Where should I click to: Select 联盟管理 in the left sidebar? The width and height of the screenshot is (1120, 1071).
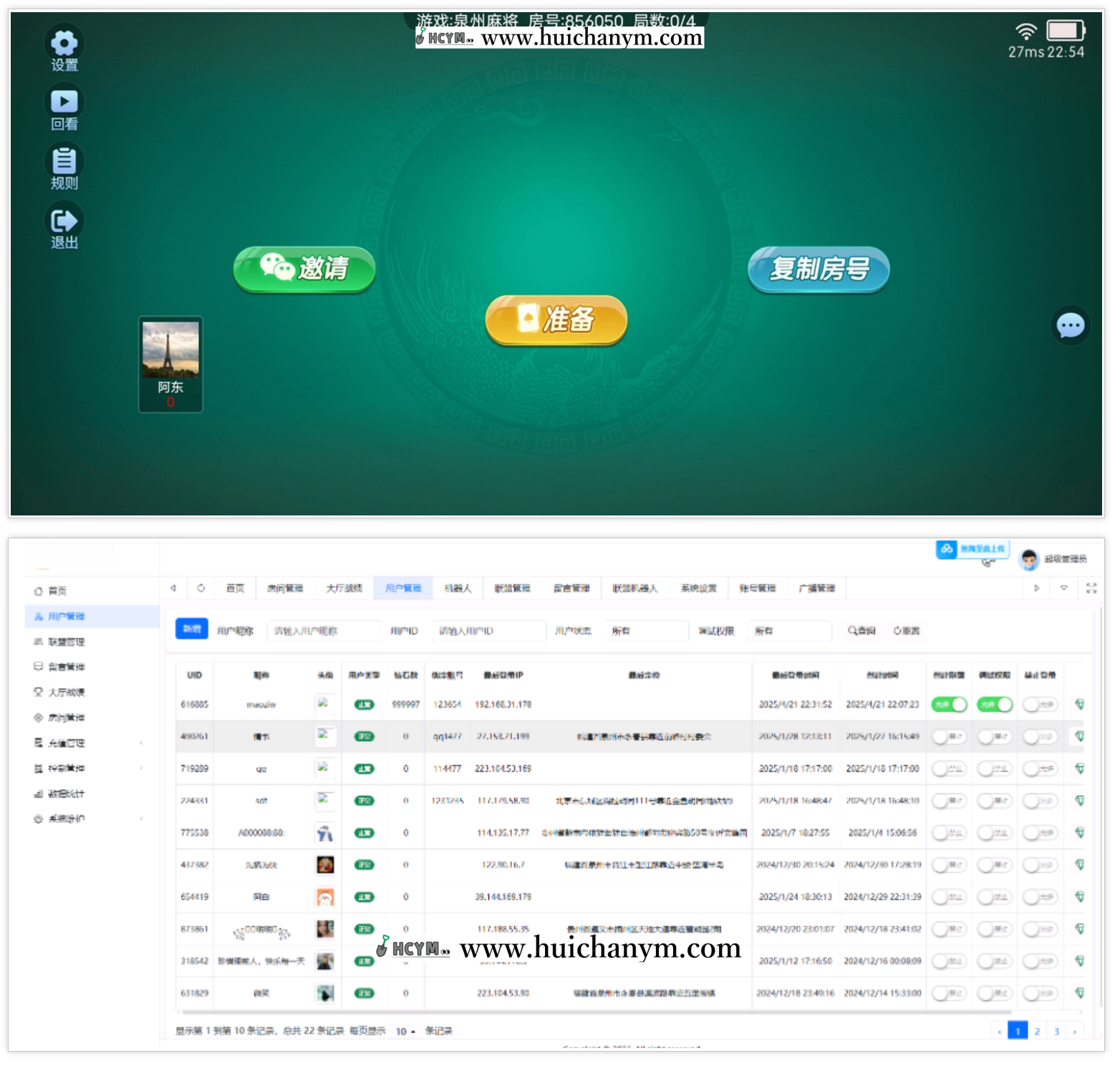67,642
